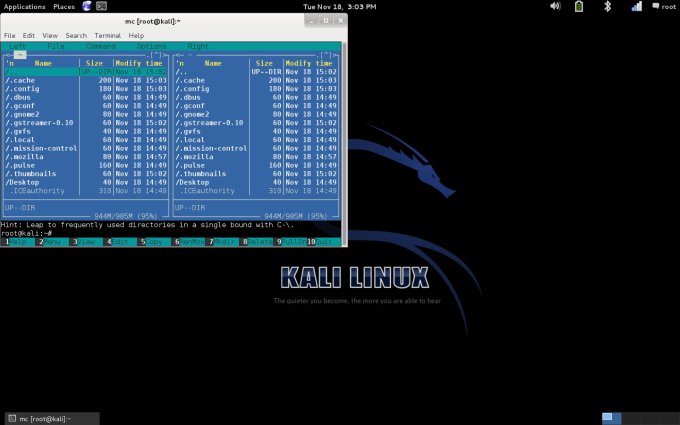The image size is (680, 425).
Task: Expand the Places menu
Action: 63,6
